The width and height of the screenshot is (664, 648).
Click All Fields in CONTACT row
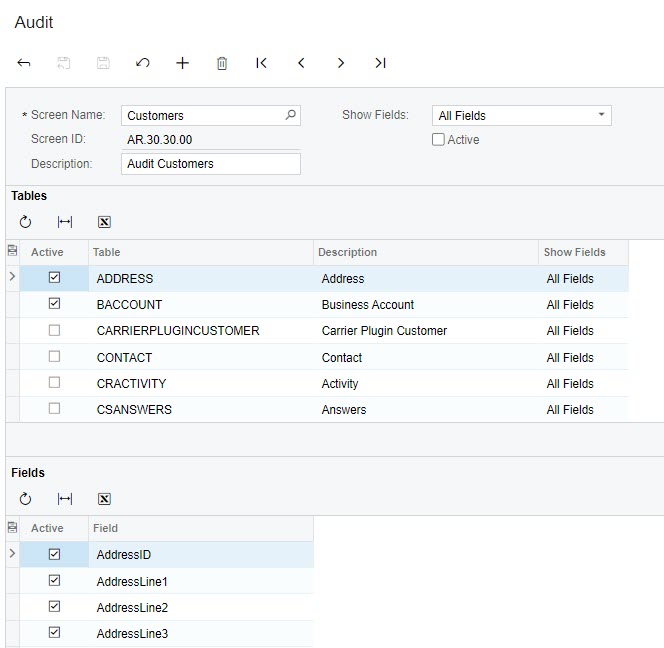click(x=584, y=357)
